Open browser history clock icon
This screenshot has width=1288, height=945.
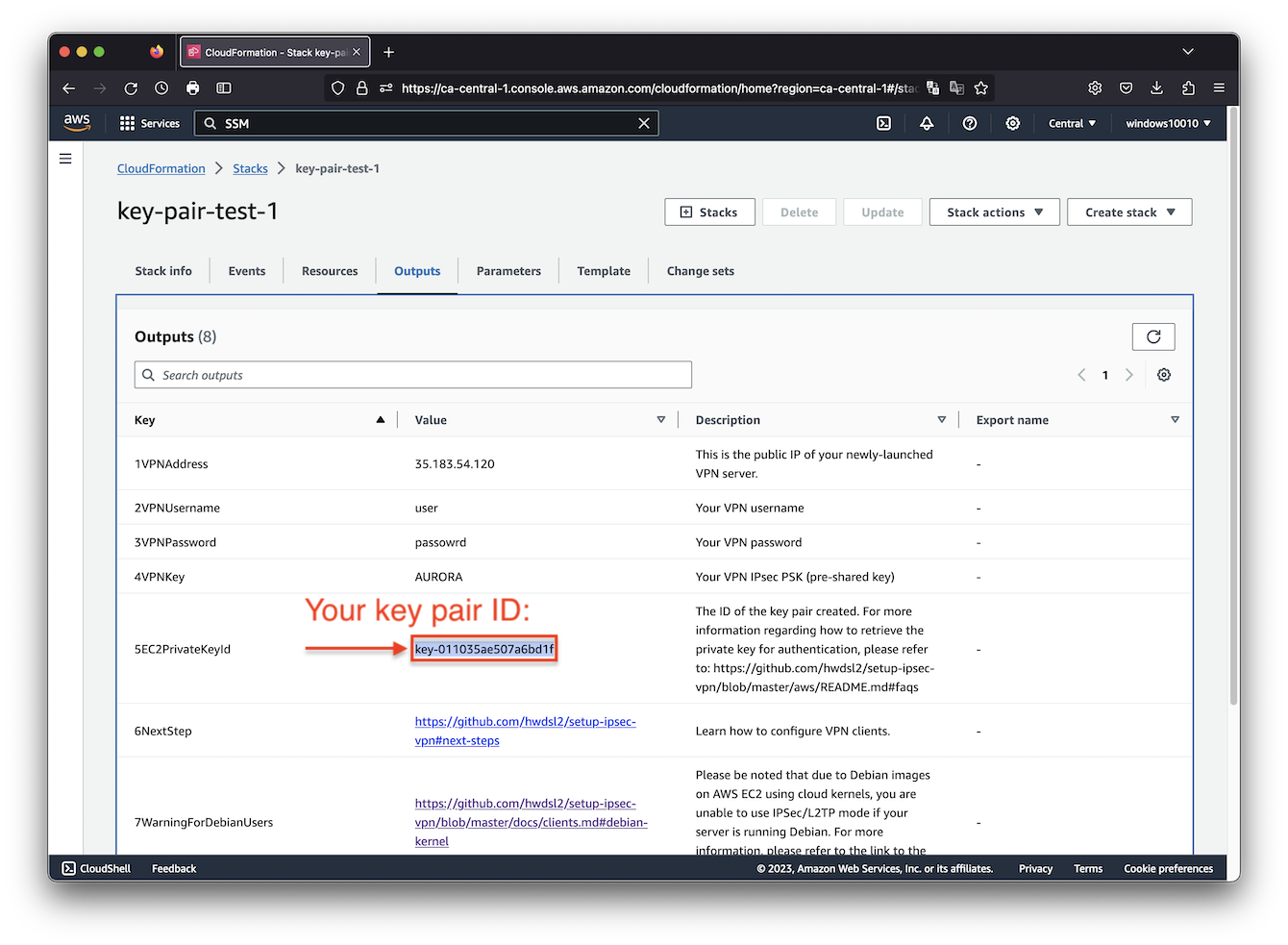pos(161,87)
